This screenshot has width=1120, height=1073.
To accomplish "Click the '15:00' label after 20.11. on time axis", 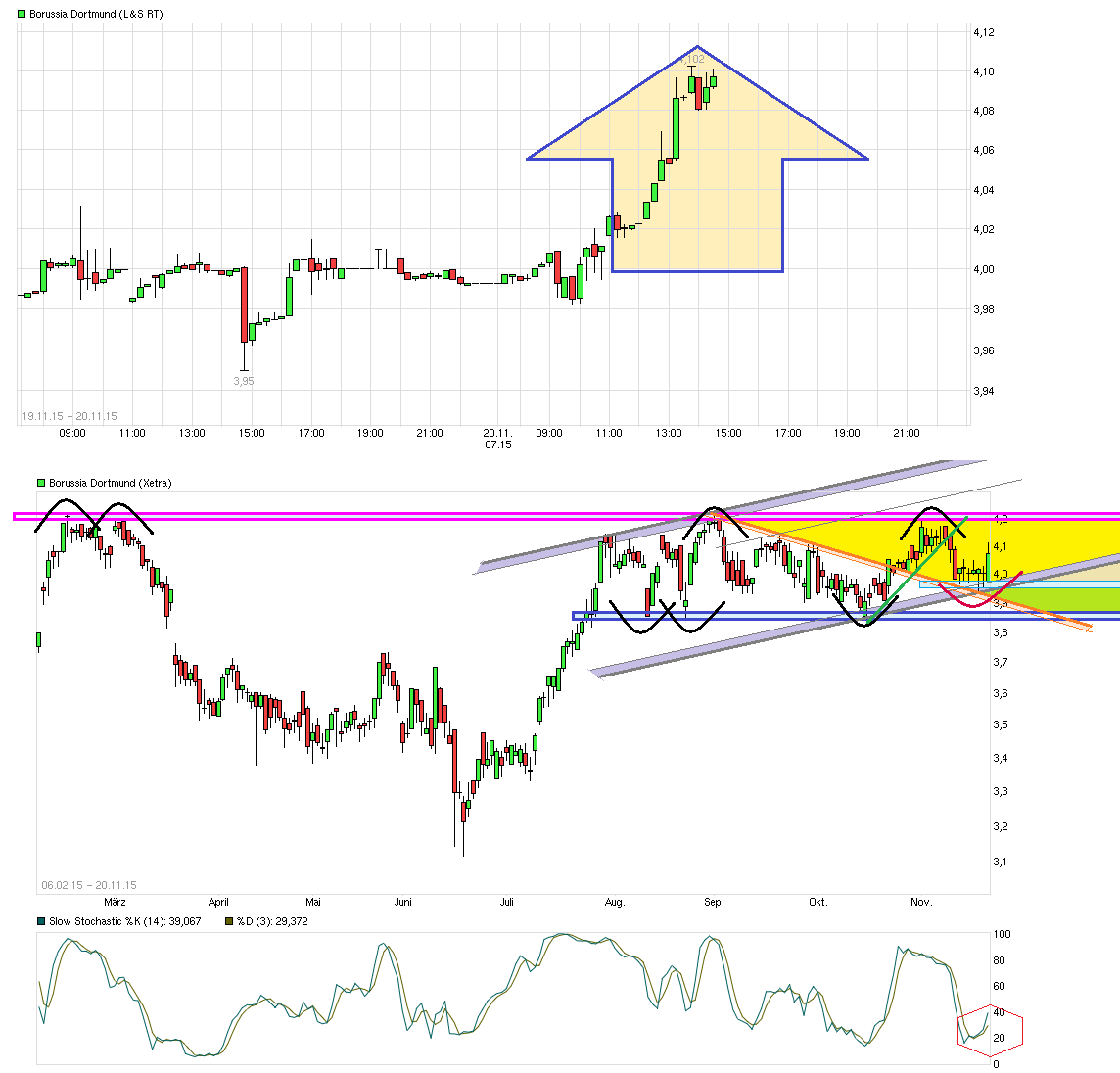I will [728, 433].
